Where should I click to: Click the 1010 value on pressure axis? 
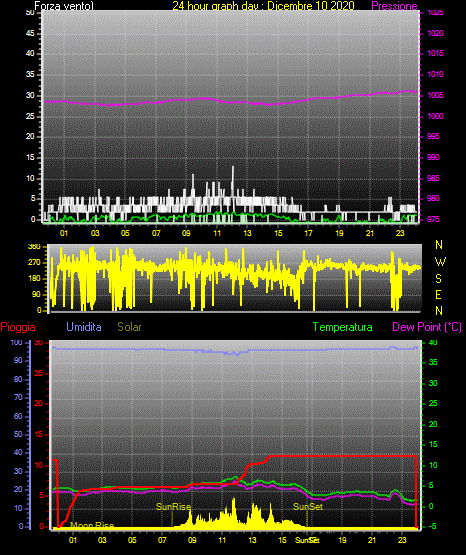[x=435, y=74]
